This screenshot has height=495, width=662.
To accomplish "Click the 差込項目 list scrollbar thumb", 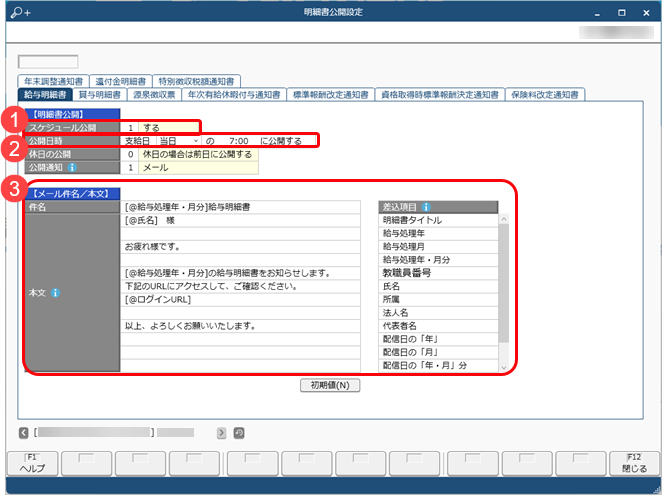I will 504,283.
